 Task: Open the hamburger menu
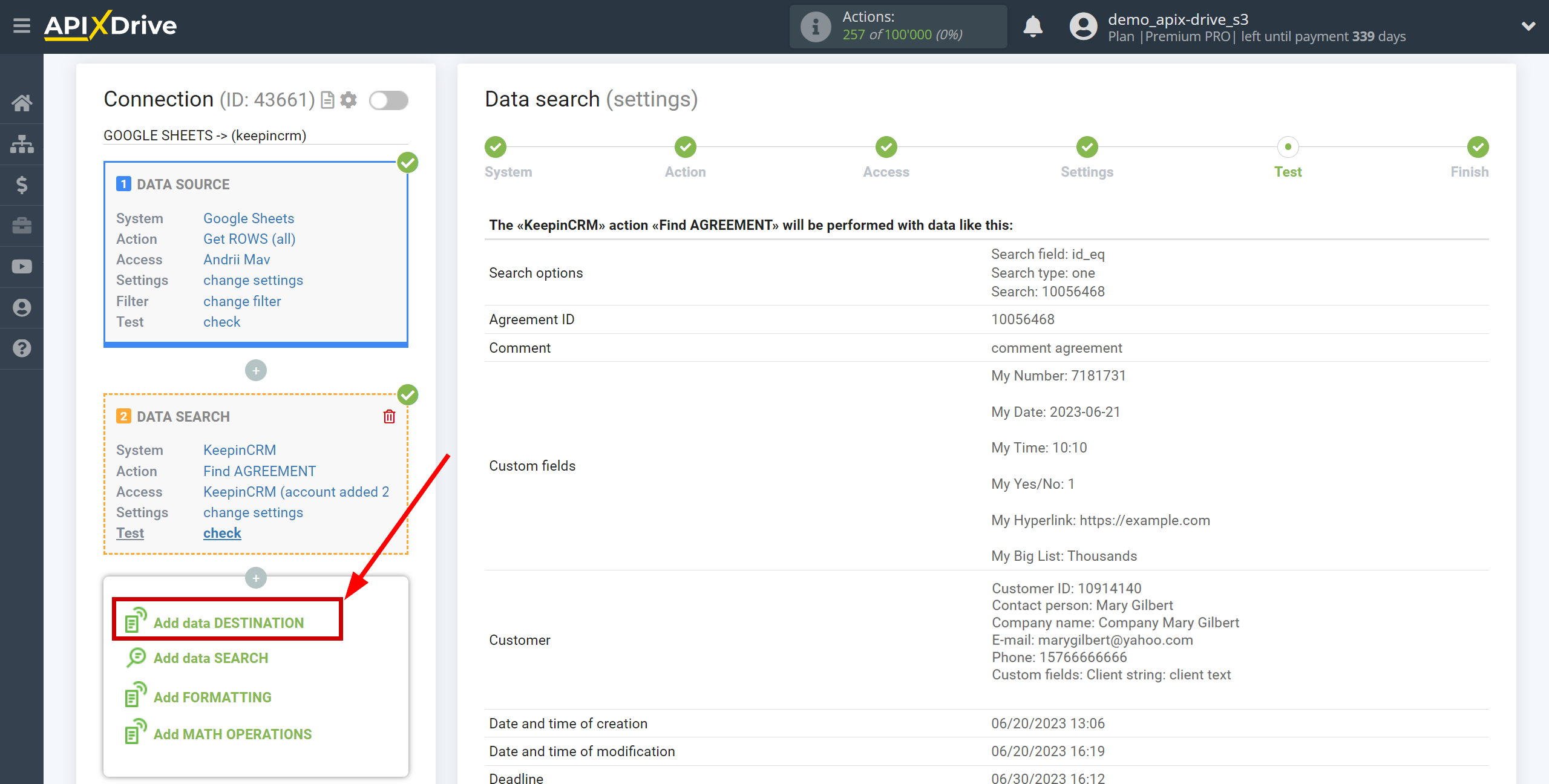tap(22, 26)
